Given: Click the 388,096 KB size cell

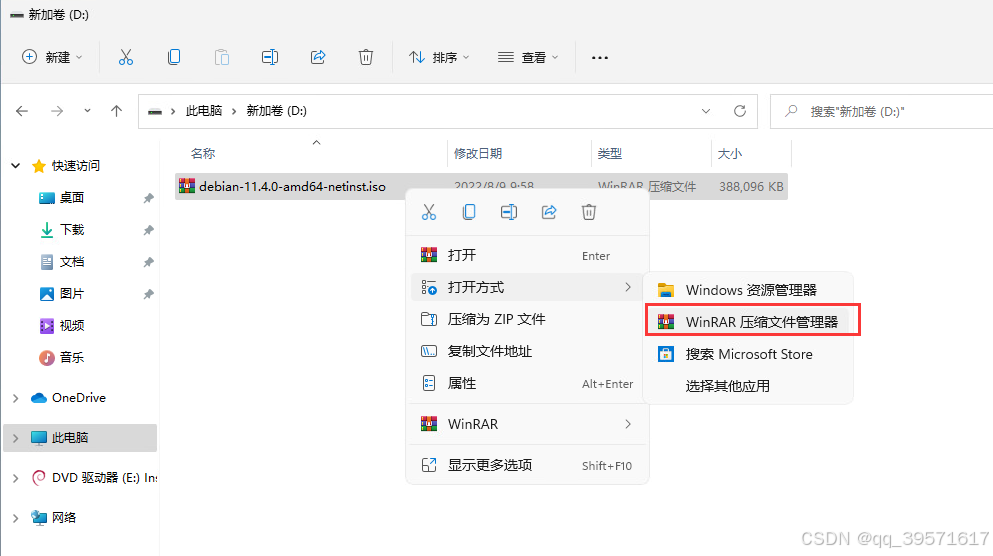Looking at the screenshot, I should click(751, 187).
